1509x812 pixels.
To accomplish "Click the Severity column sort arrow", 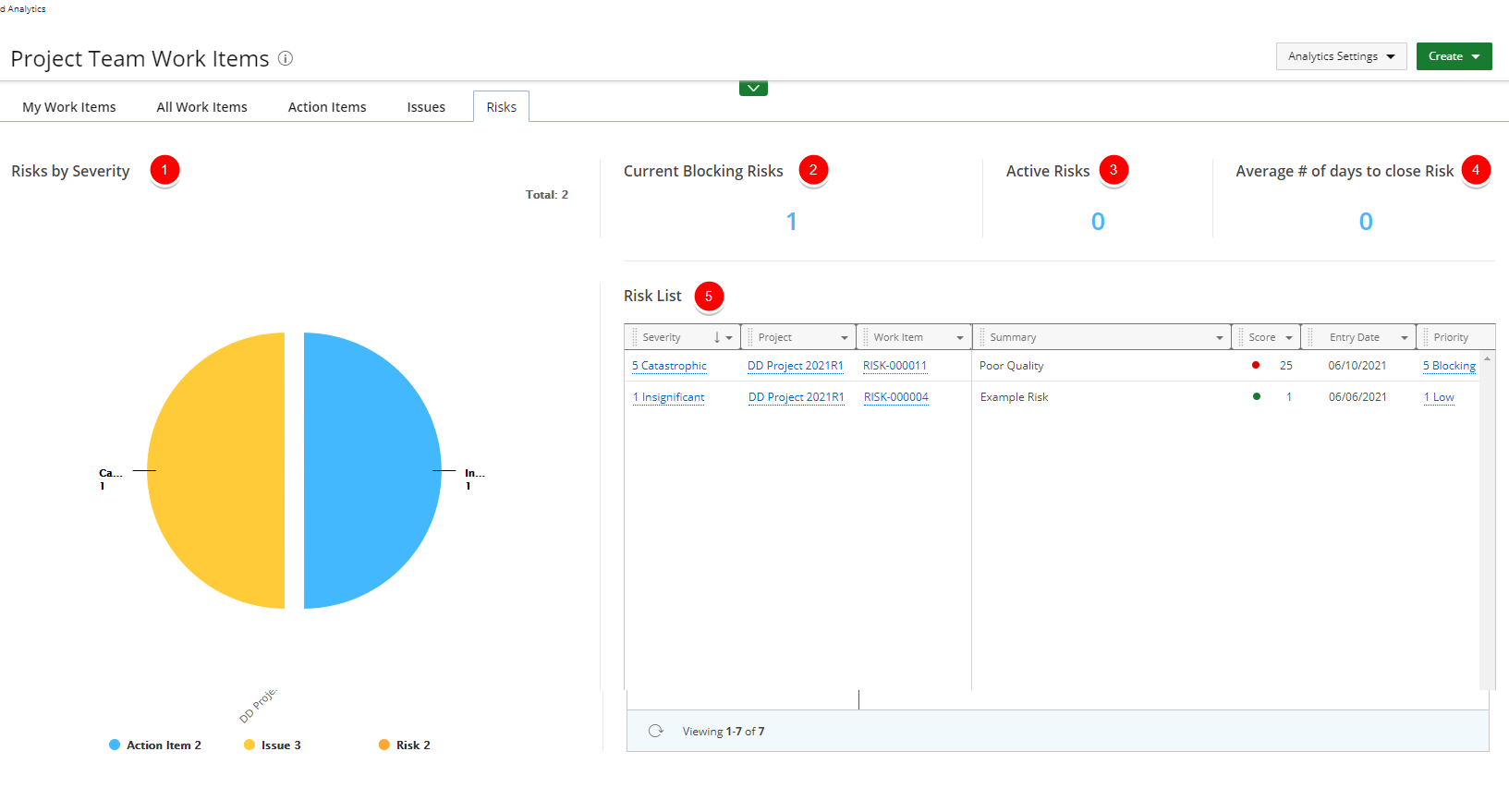I will coord(717,337).
